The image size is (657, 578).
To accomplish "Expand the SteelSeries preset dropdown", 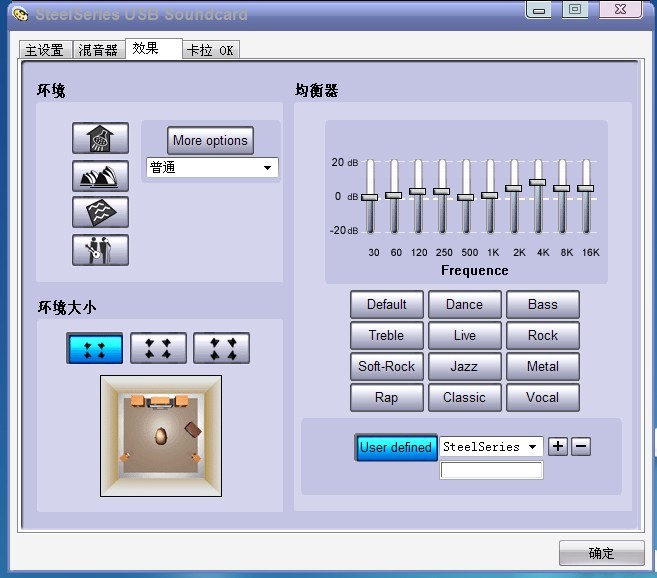I will click(x=491, y=447).
